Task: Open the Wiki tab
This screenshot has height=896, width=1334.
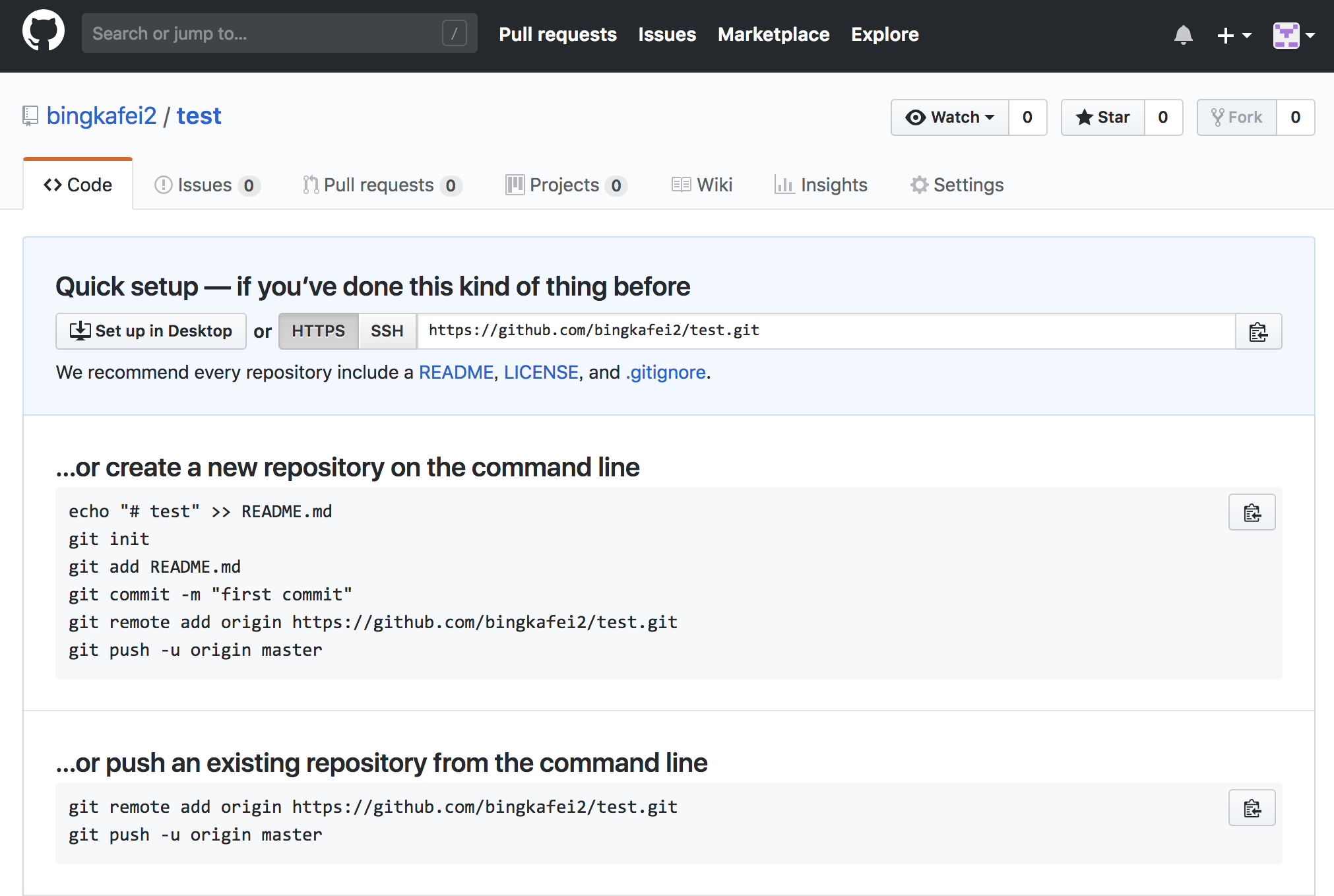Action: (702, 185)
